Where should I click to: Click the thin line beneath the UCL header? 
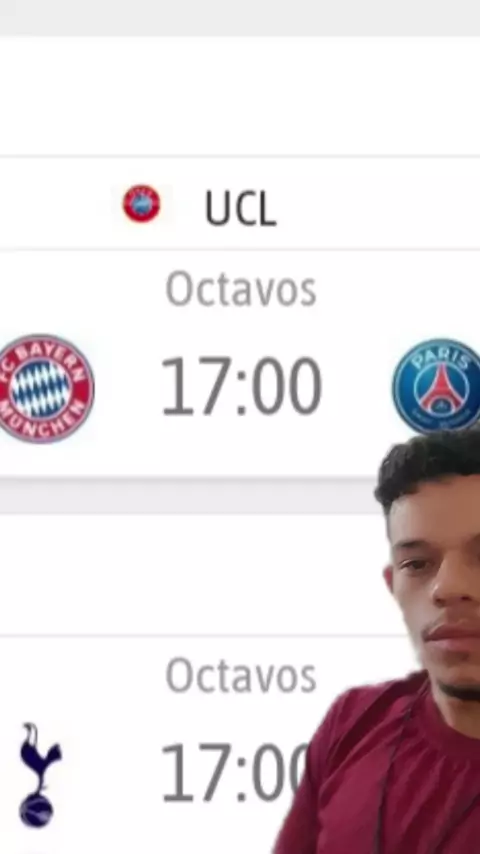tap(240, 249)
